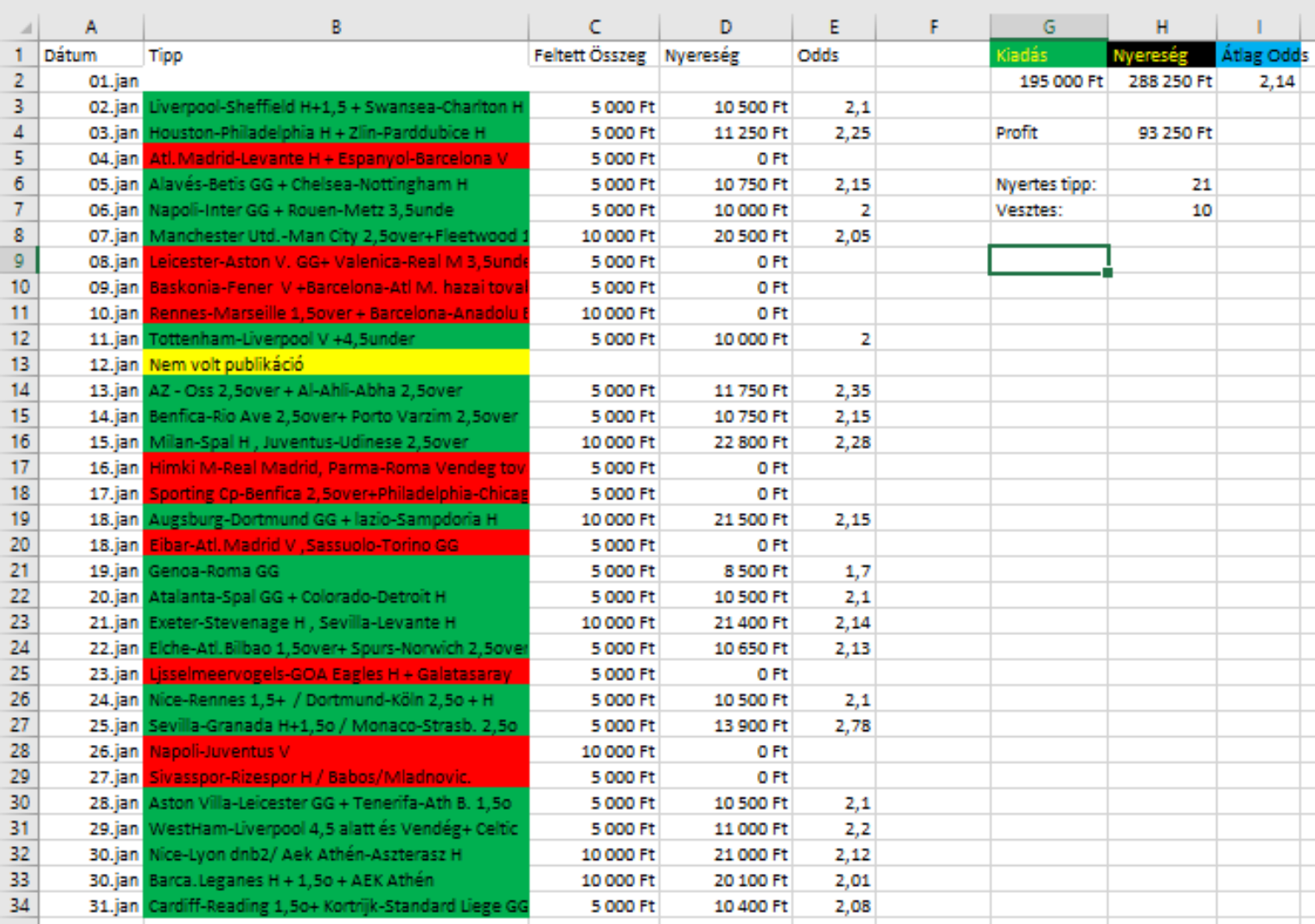This screenshot has width=1315, height=924.
Task: Click the Vesztes count cell showing 10
Action: click(x=1161, y=210)
